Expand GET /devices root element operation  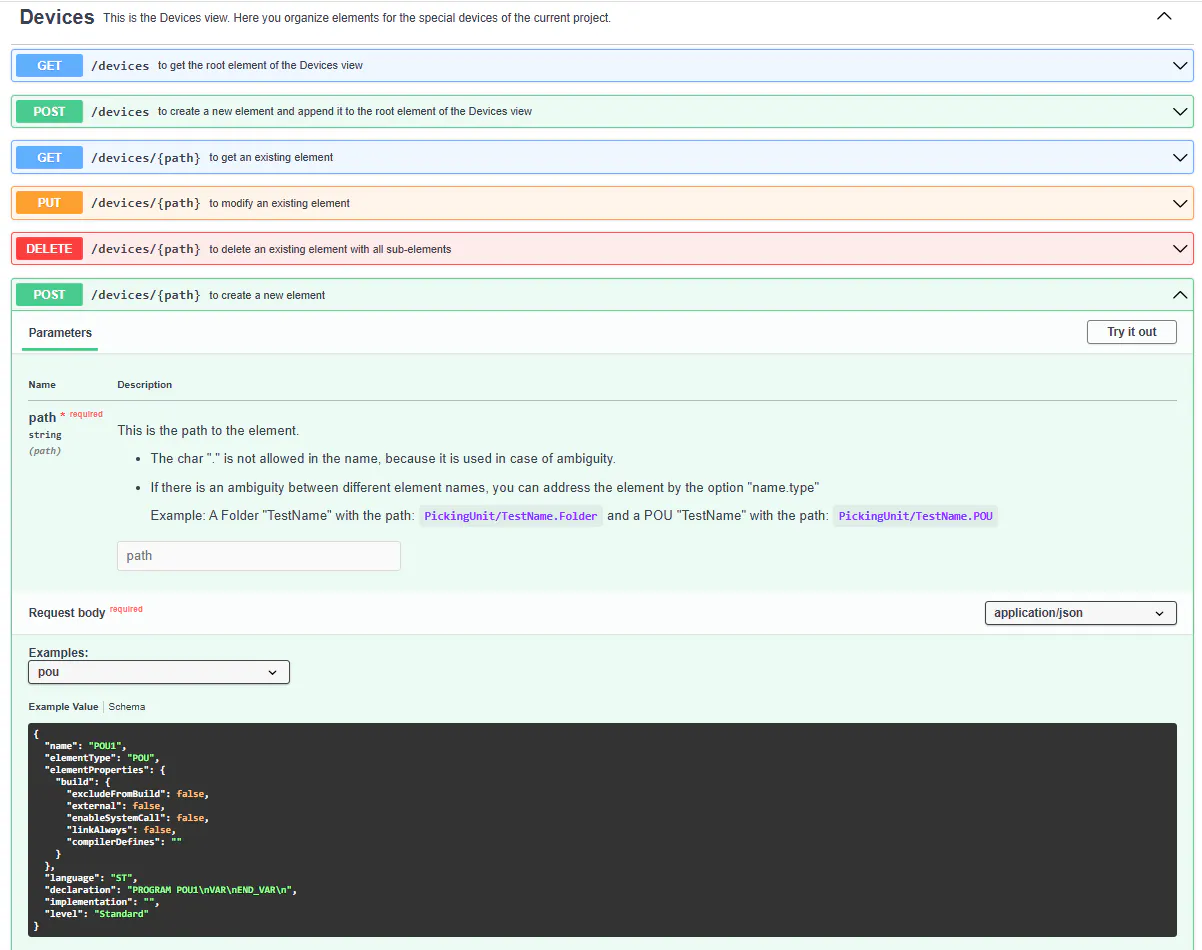pyautogui.click(x=1180, y=65)
